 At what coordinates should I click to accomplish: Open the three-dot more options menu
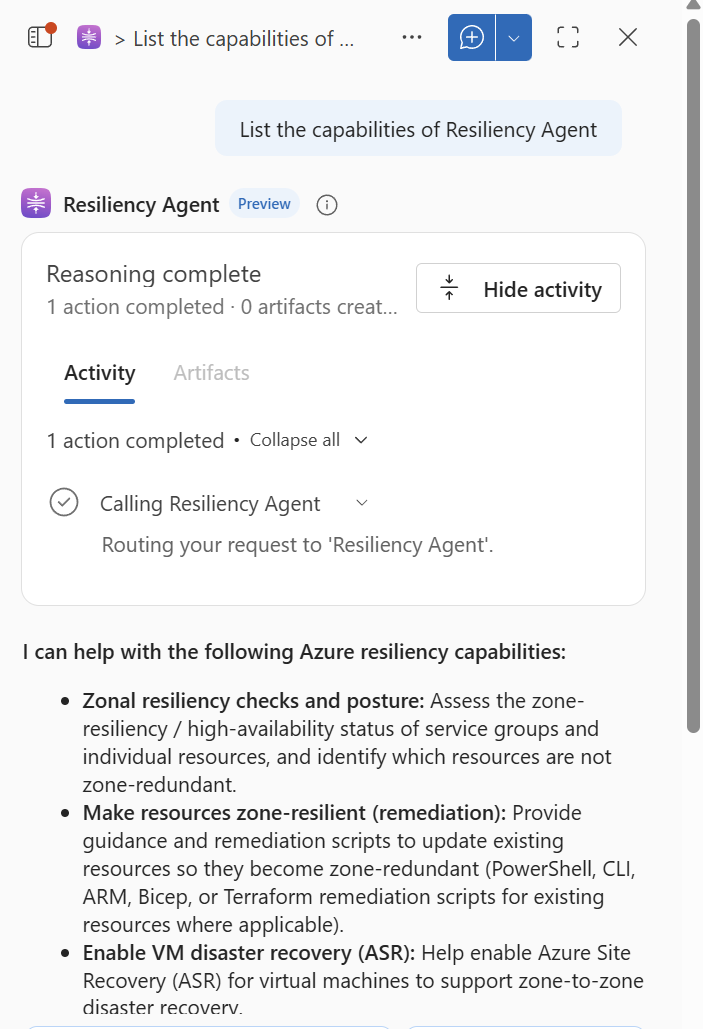coord(412,37)
